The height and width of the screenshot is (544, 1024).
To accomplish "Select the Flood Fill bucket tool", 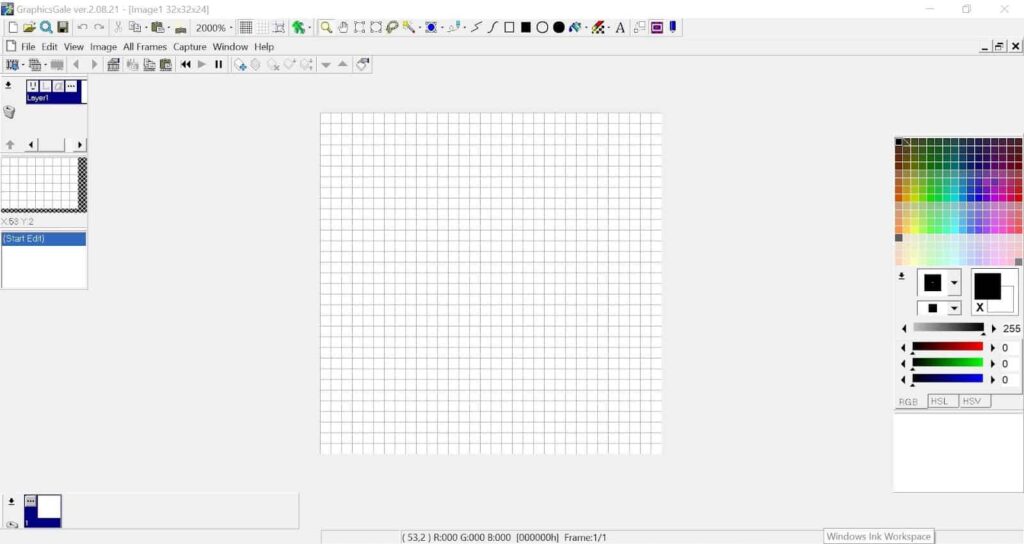I will 575,27.
